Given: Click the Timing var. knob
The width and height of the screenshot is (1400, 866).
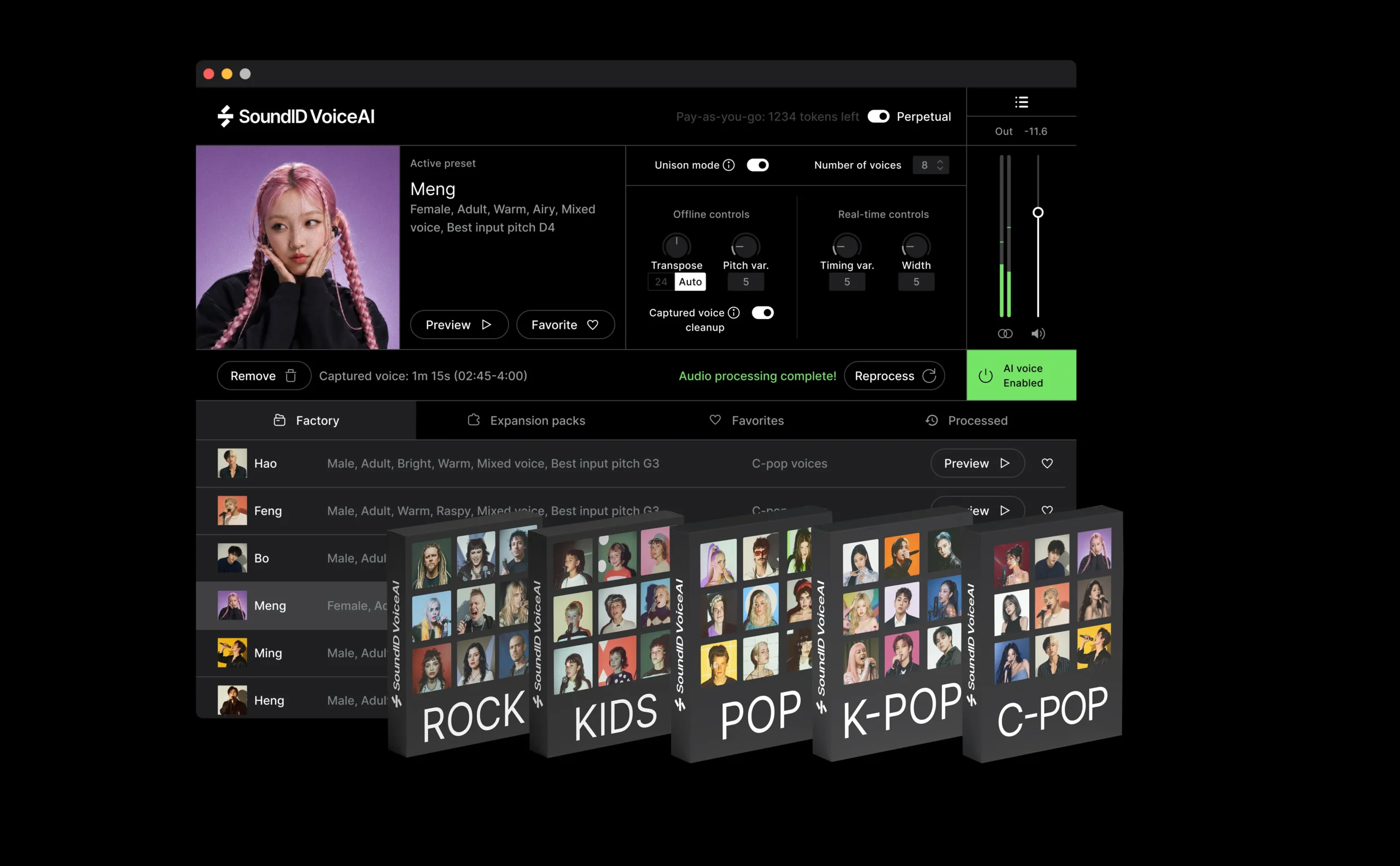Looking at the screenshot, I should pyautogui.click(x=847, y=246).
